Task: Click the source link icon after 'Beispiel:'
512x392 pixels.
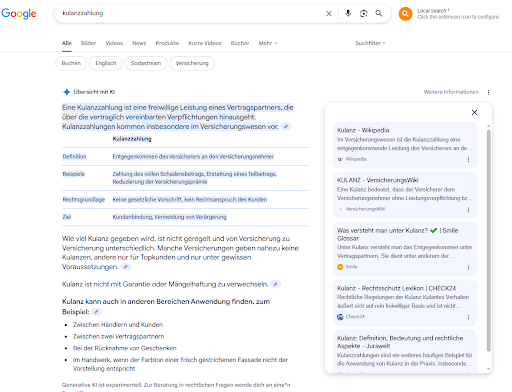Action: coord(96,312)
